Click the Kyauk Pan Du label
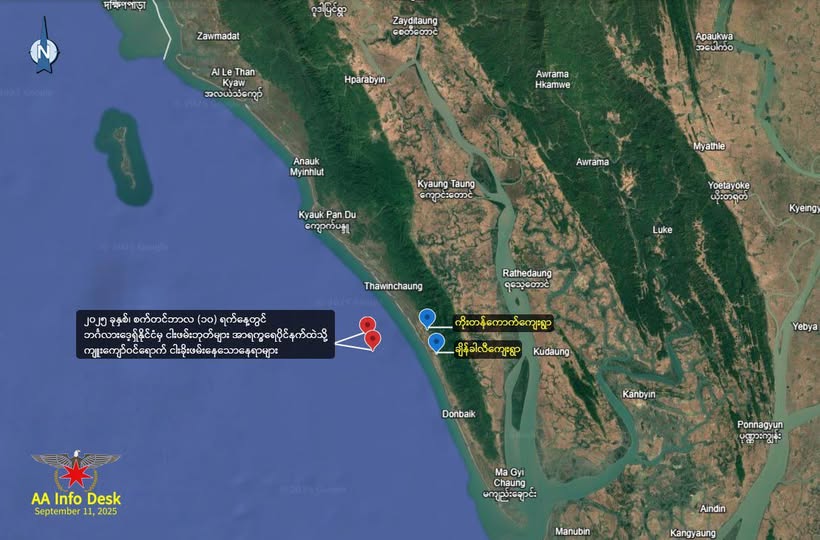820x540 pixels. pyautogui.click(x=327, y=221)
